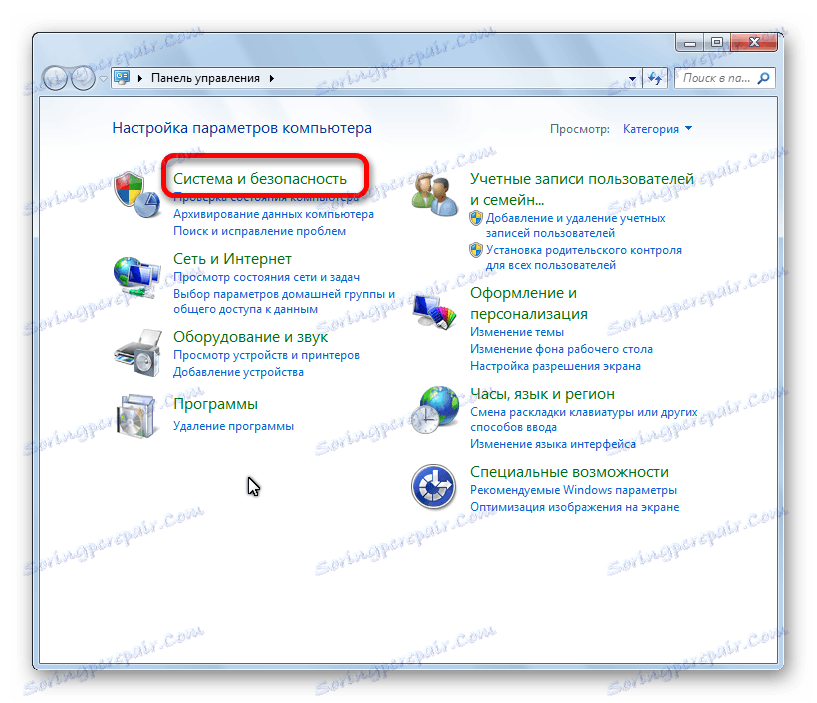Click the Ease of Access blue circle icon

point(433,487)
